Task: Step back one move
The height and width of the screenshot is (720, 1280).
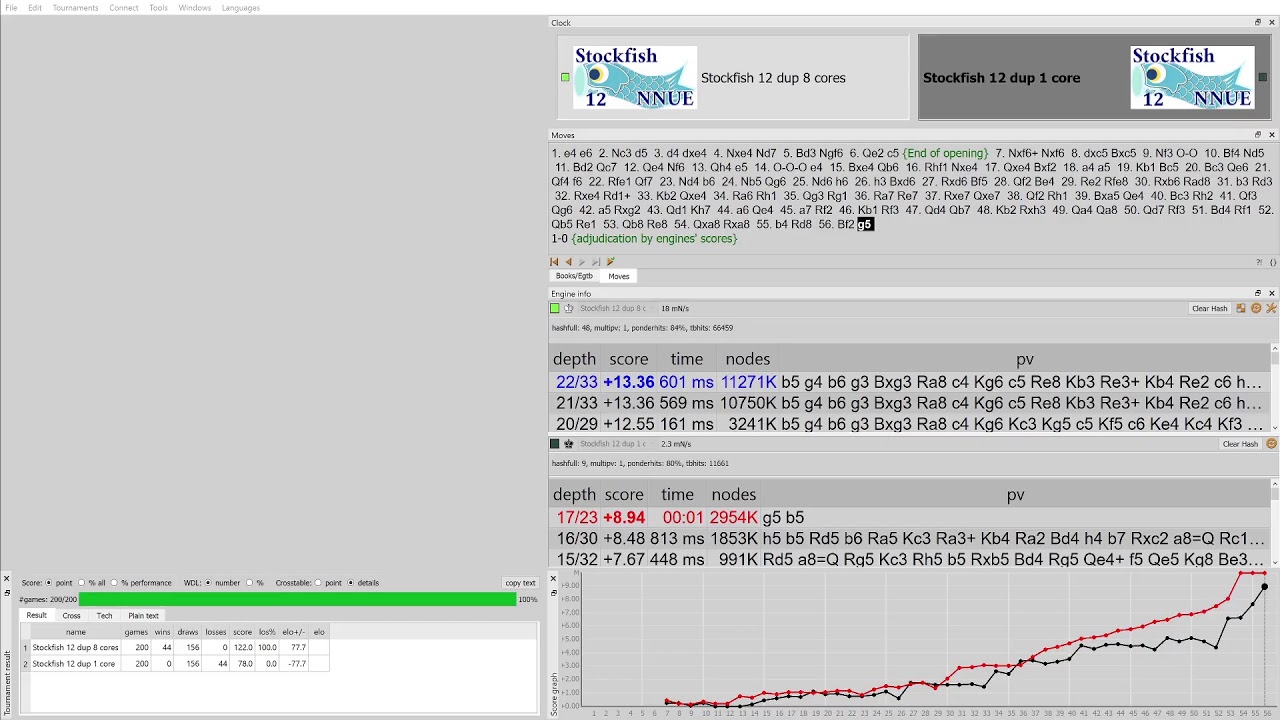Action: coord(568,262)
